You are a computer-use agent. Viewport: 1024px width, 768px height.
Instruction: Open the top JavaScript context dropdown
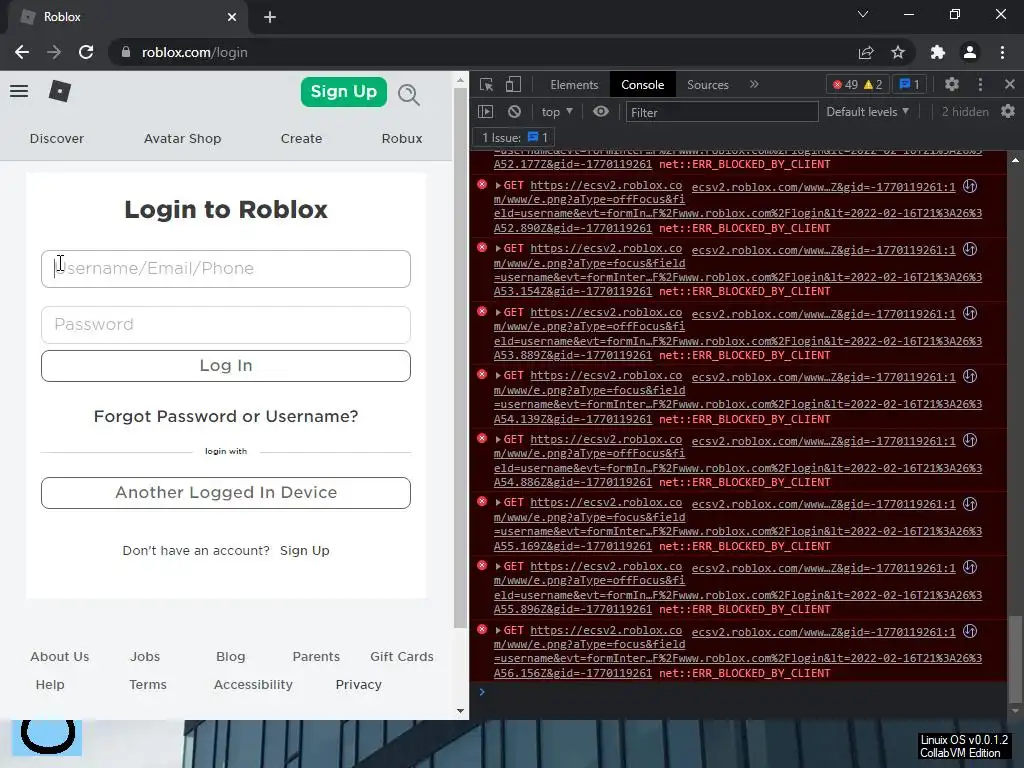557,112
